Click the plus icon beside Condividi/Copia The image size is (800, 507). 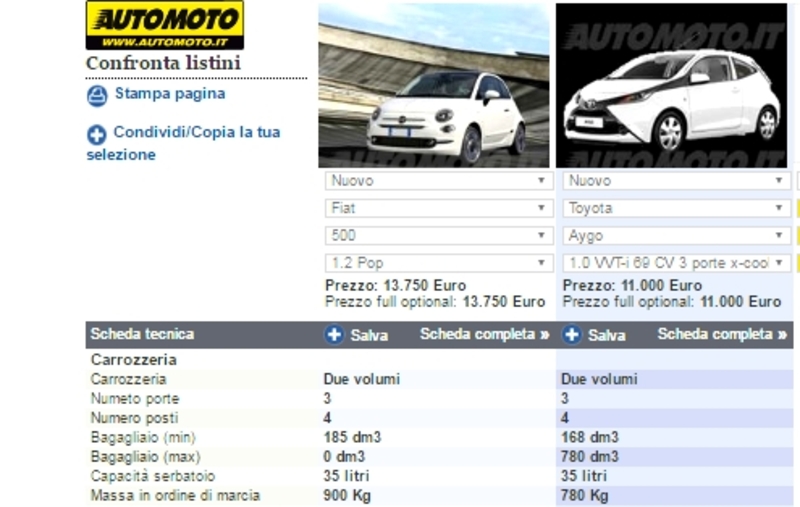click(96, 135)
